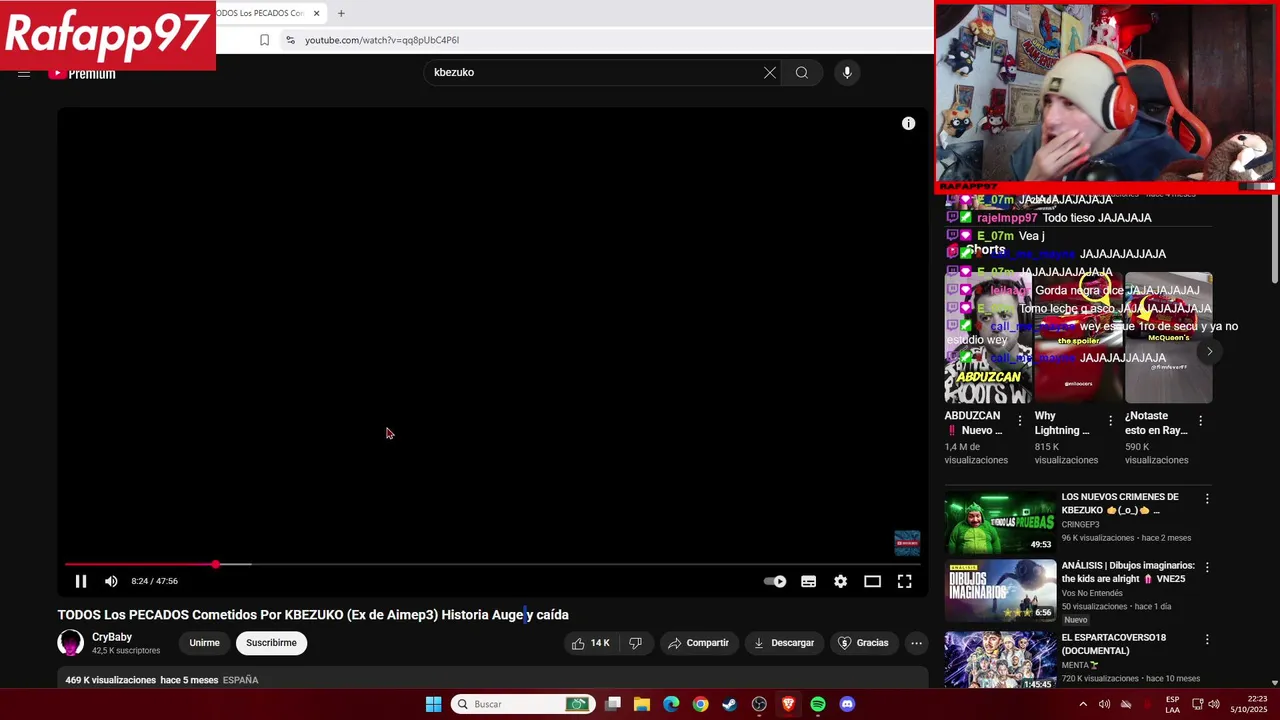Click the Unirme button
Image resolution: width=1280 pixels, height=720 pixels.
click(x=204, y=643)
